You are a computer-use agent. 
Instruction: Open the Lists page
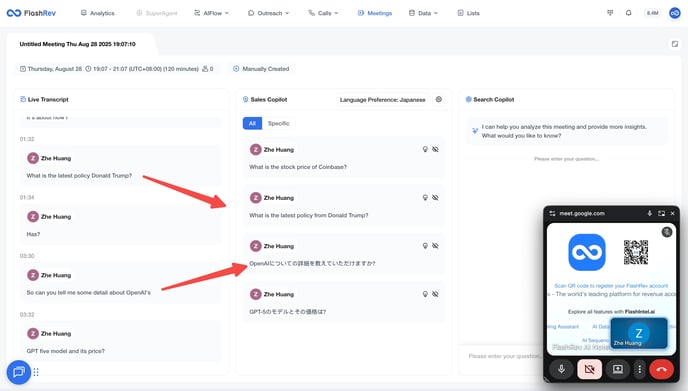469,13
